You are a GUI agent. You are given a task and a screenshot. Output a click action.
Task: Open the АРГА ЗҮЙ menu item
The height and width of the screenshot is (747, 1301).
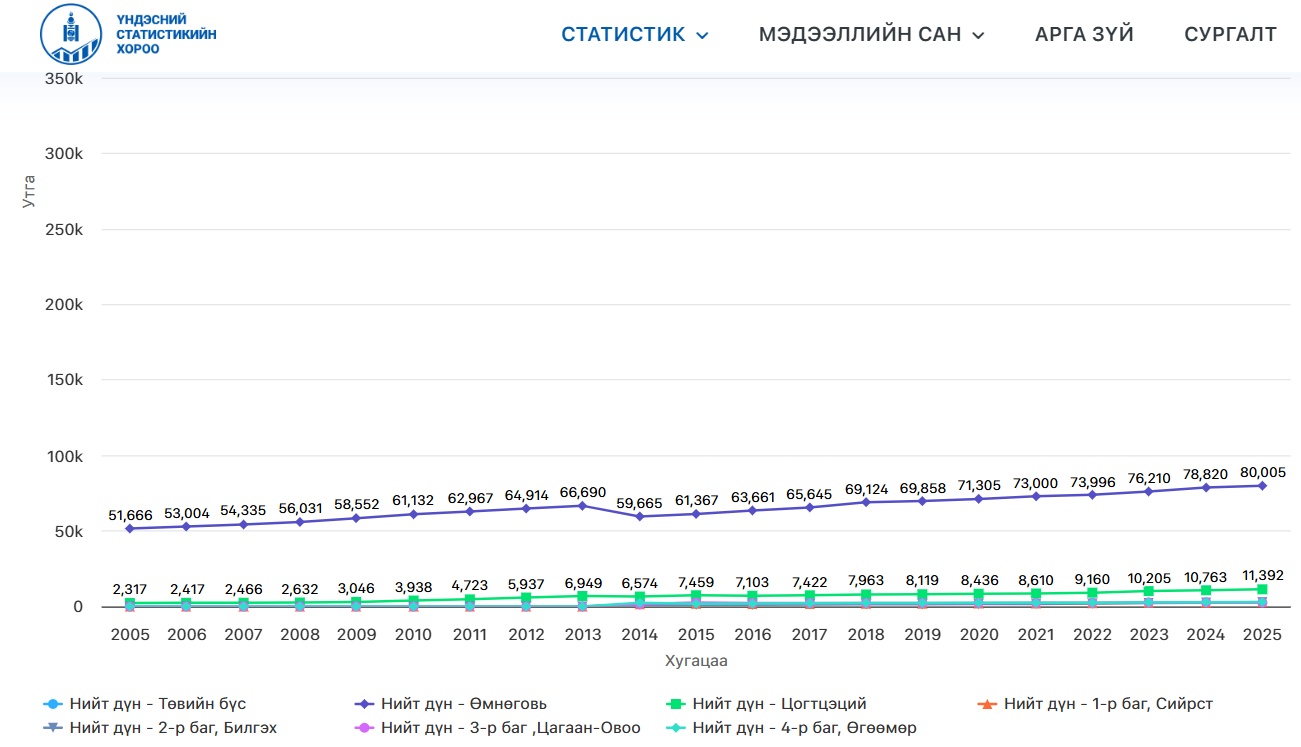(x=1084, y=34)
